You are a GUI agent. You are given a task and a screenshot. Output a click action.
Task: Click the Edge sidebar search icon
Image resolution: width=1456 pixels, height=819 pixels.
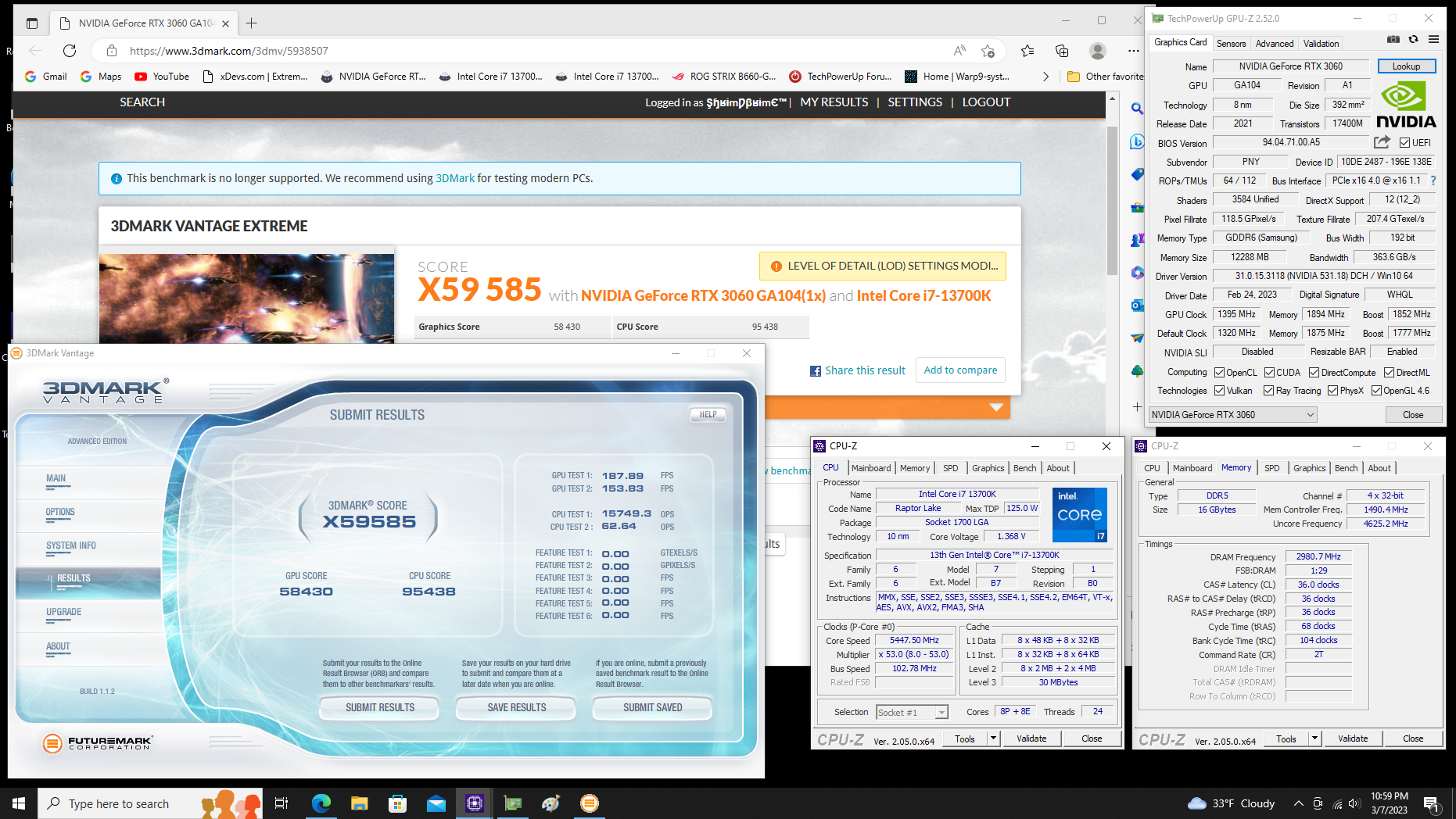pyautogui.click(x=1137, y=109)
